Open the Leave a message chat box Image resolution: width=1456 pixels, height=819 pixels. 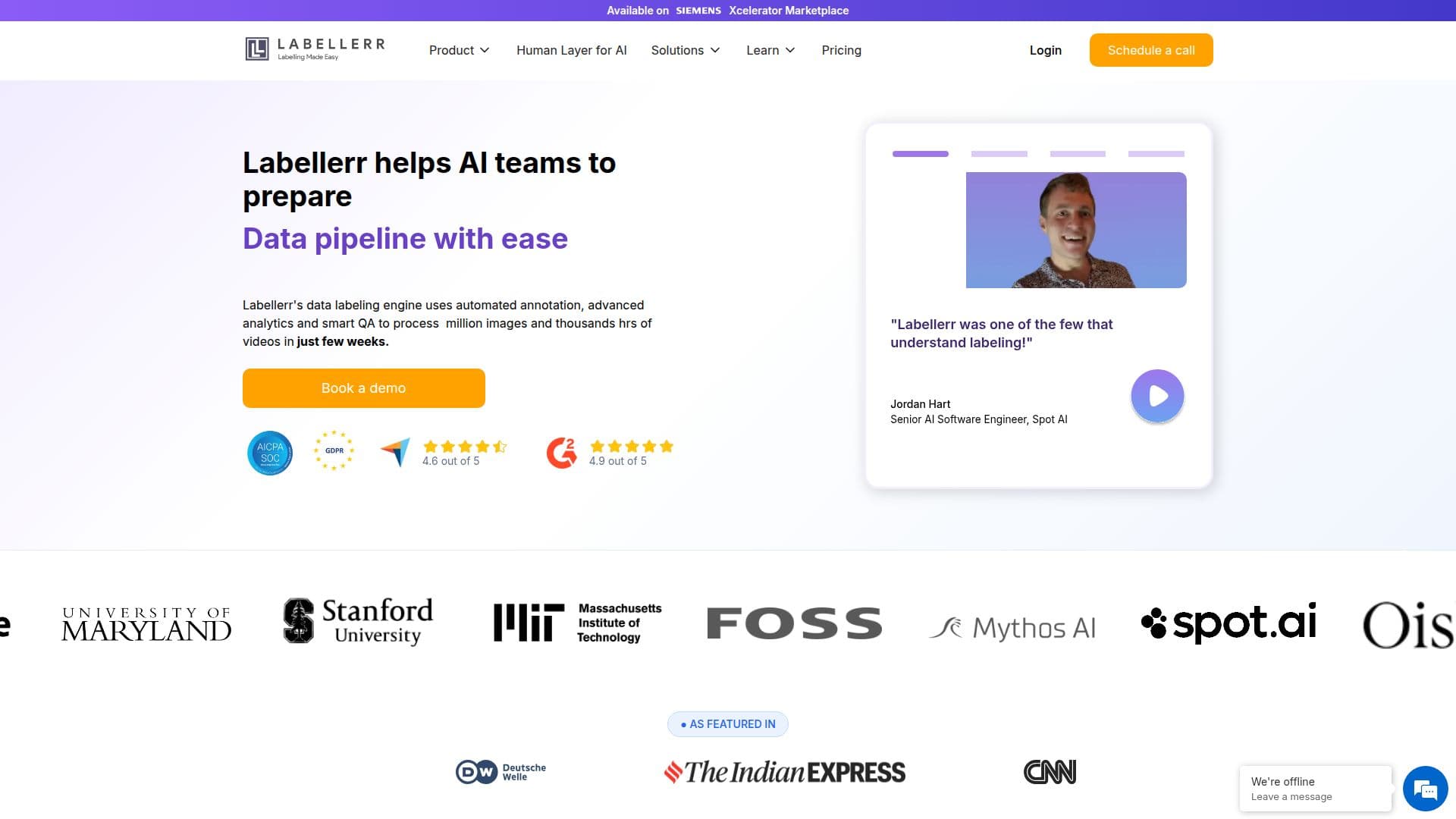tap(1316, 789)
